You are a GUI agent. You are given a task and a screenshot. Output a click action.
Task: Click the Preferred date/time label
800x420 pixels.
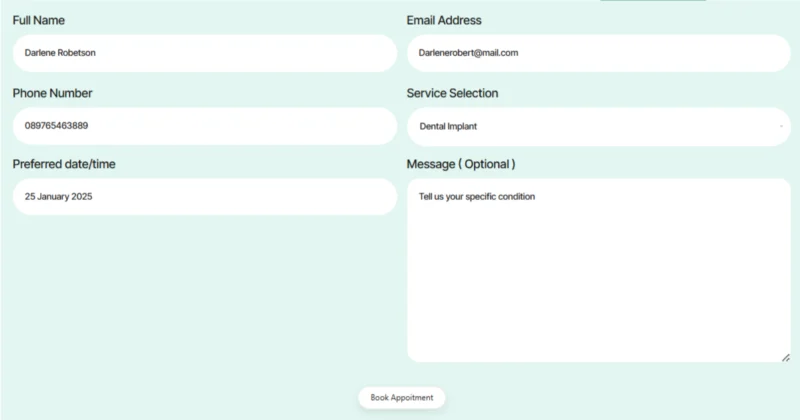point(64,164)
